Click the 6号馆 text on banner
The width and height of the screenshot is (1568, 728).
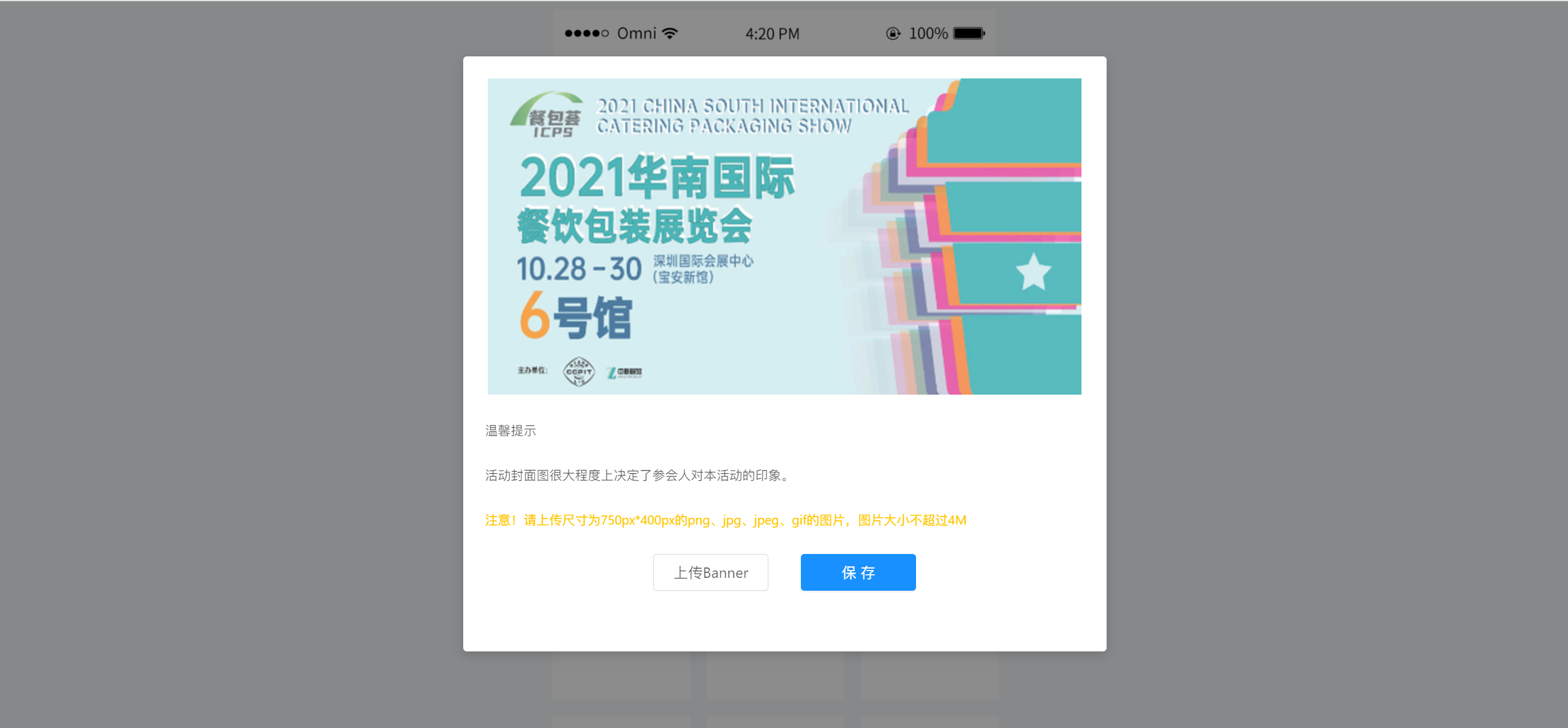[x=575, y=316]
